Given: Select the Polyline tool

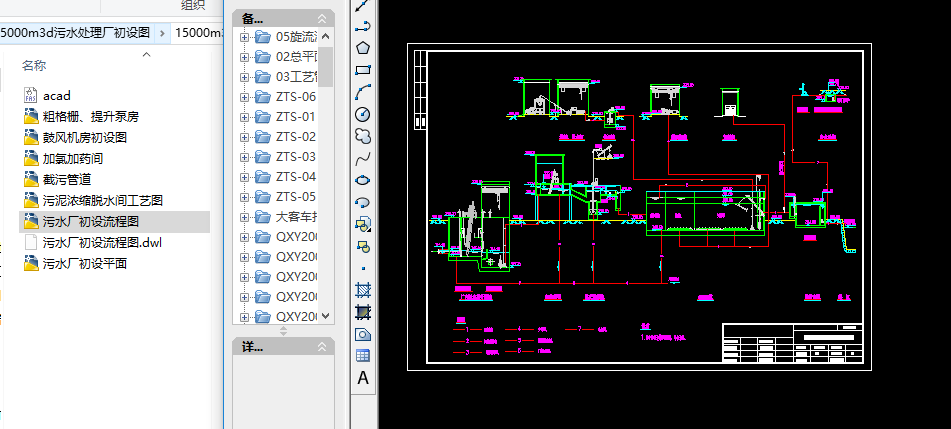Looking at the screenshot, I should click(363, 25).
